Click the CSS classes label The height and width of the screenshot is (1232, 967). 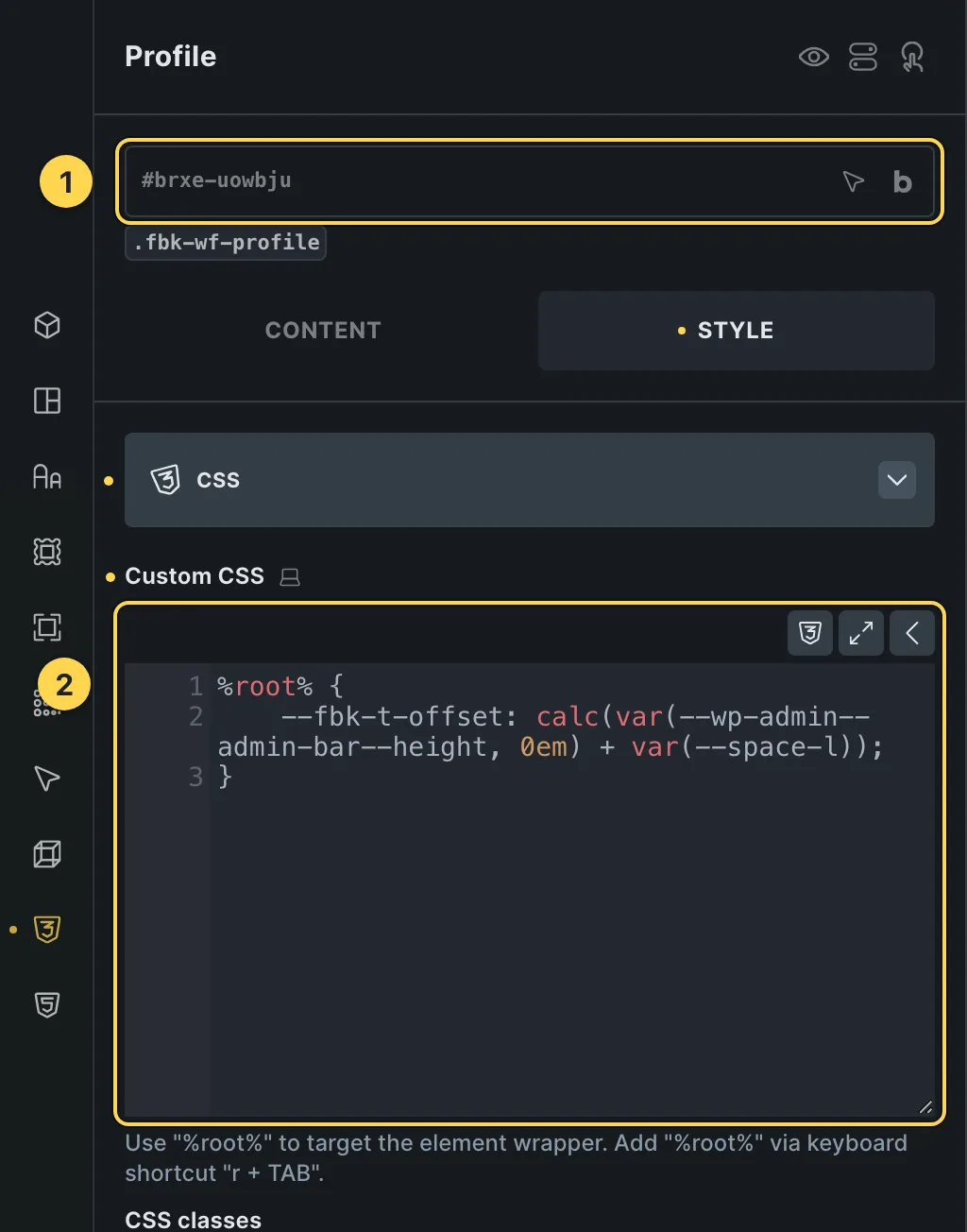pos(193,1220)
